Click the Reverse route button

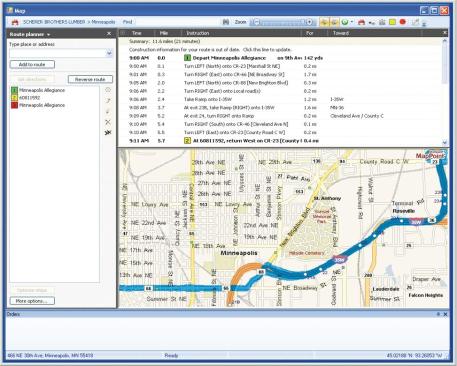point(90,79)
